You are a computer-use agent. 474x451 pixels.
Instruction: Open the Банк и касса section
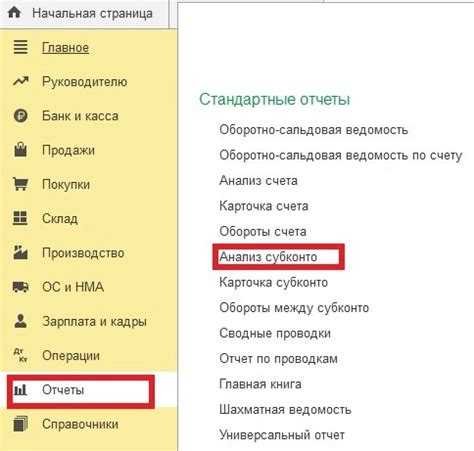pos(80,116)
